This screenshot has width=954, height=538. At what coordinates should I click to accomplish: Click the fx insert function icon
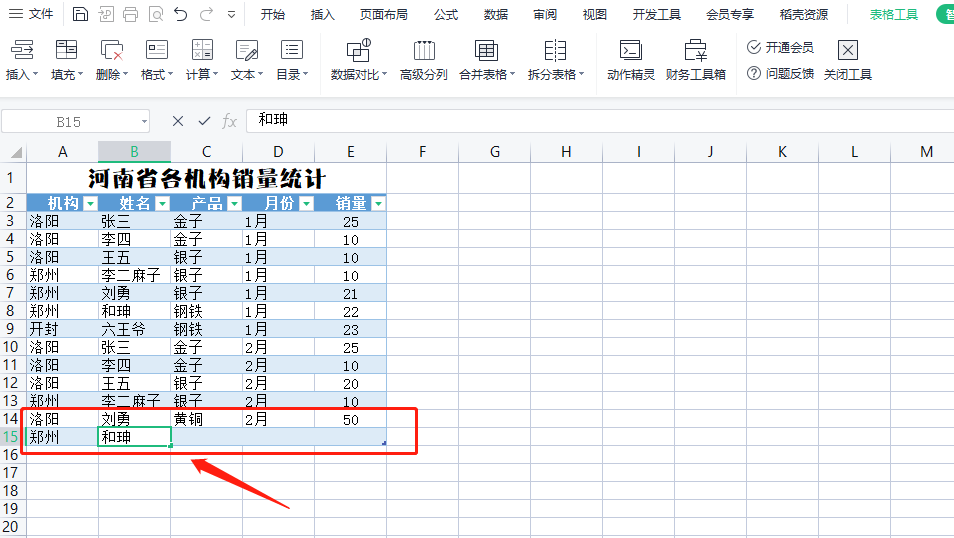tap(229, 121)
